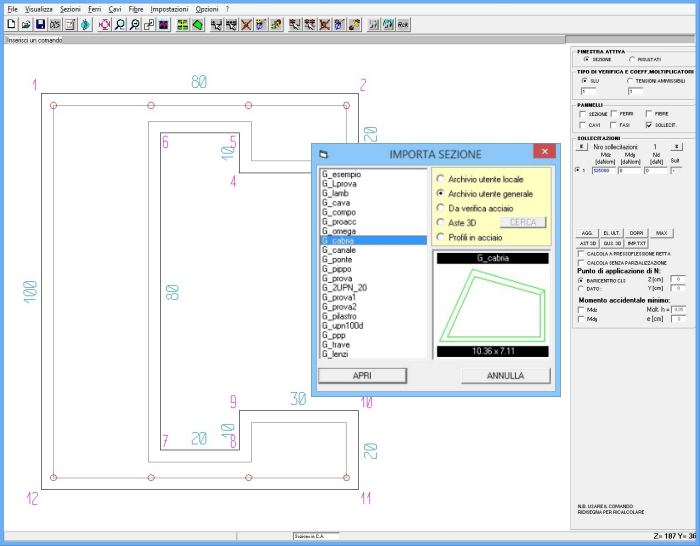Tick Calcola a pressoflessione retta checkbox
Image resolution: width=700 pixels, height=546 pixels.
(x=583, y=254)
